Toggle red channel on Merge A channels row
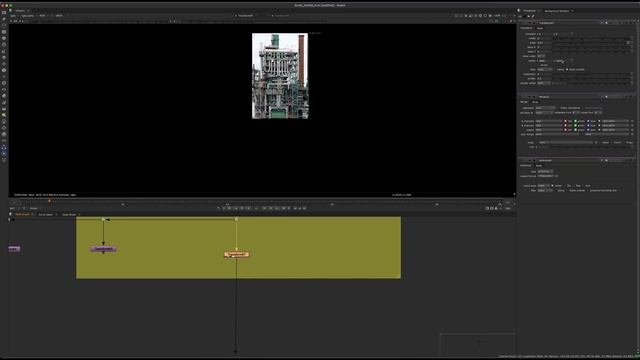 tap(565, 121)
